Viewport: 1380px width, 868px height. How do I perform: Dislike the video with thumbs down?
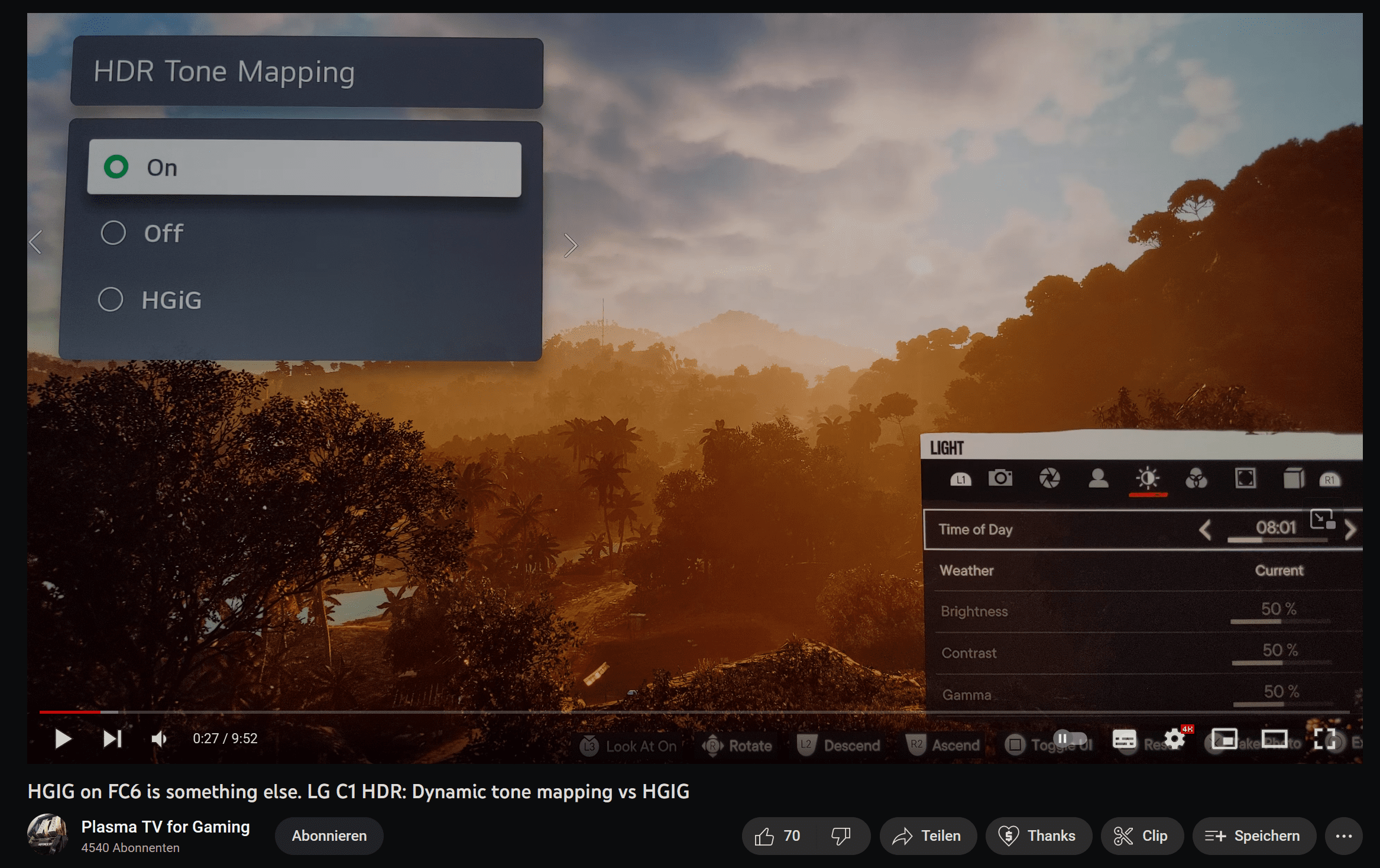840,835
